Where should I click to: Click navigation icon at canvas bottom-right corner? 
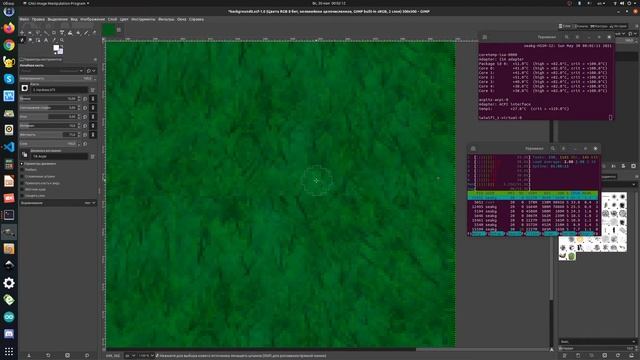[552, 350]
